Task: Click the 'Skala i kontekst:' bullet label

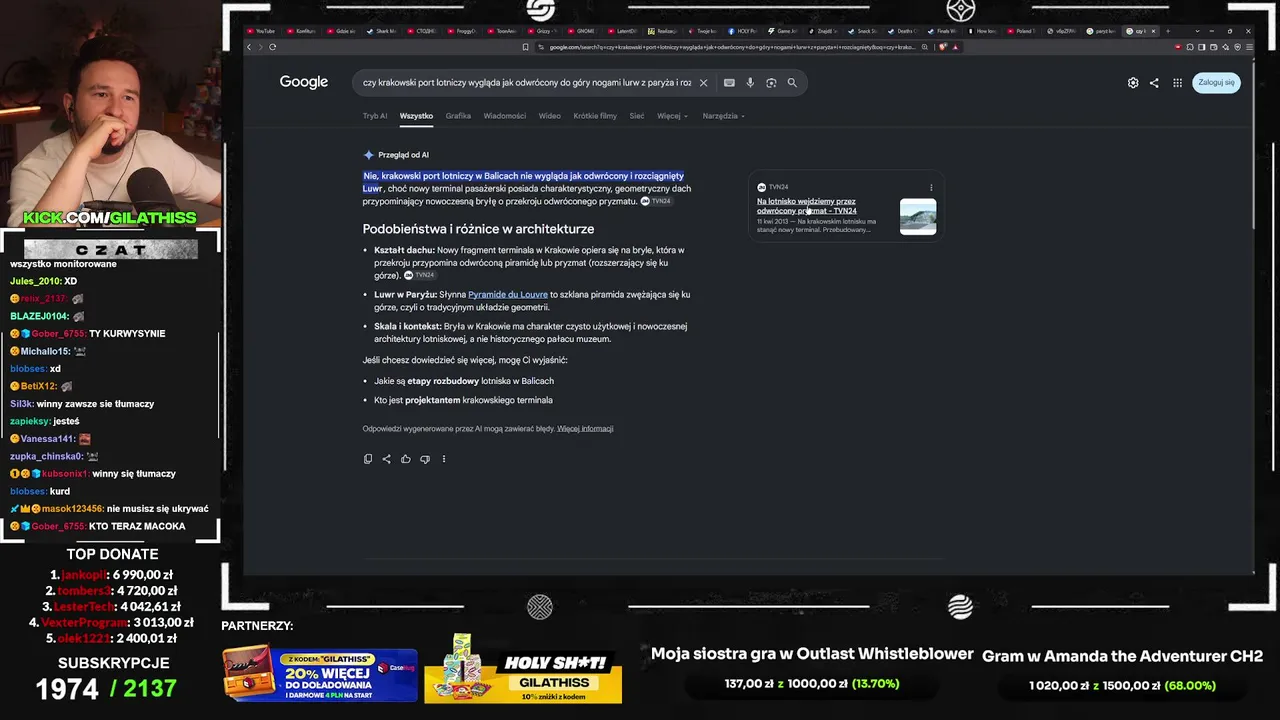Action: coord(408,326)
